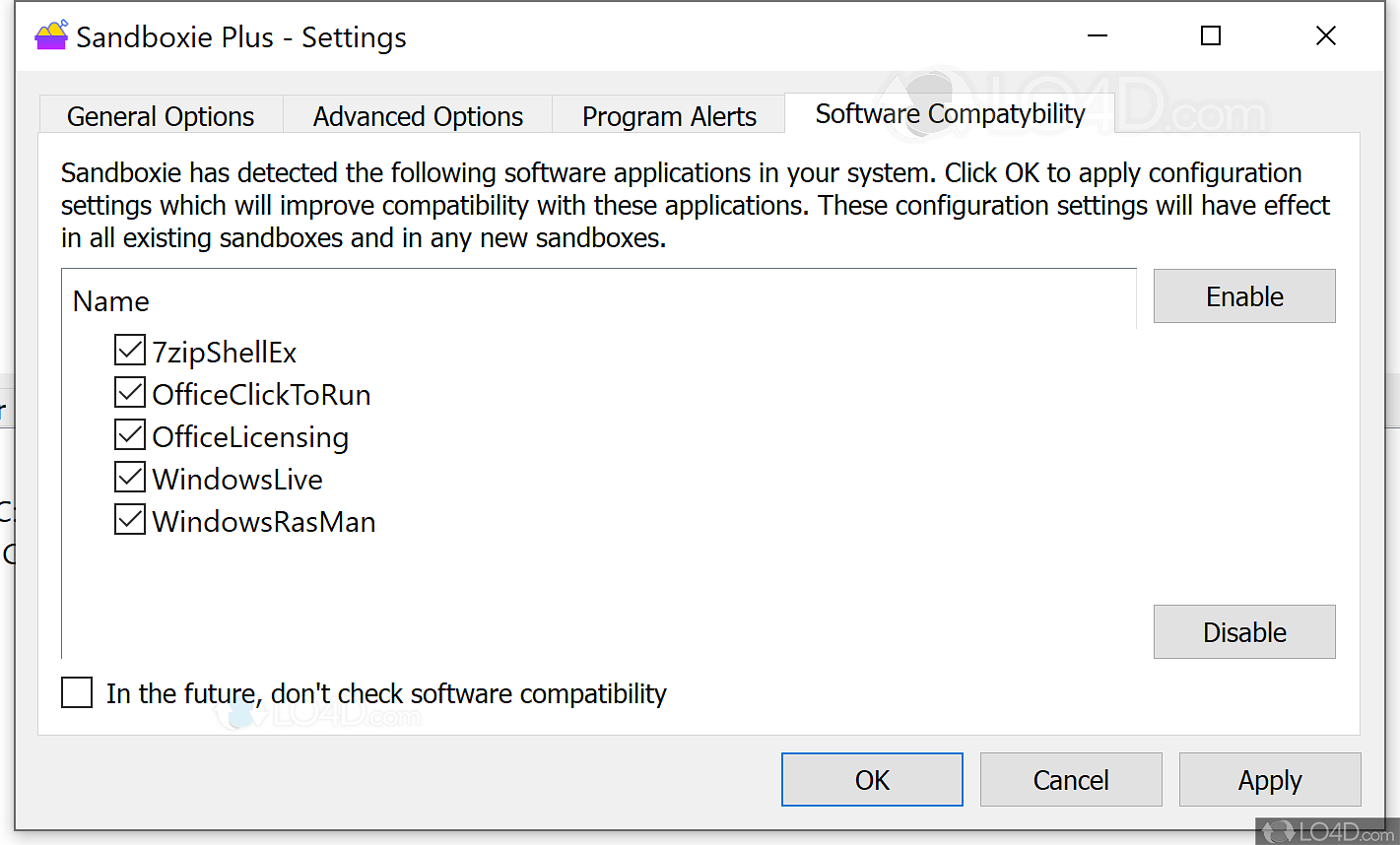The width and height of the screenshot is (1400, 845).
Task: Click the Sandboxie Plus title bar icon
Action: [51, 36]
